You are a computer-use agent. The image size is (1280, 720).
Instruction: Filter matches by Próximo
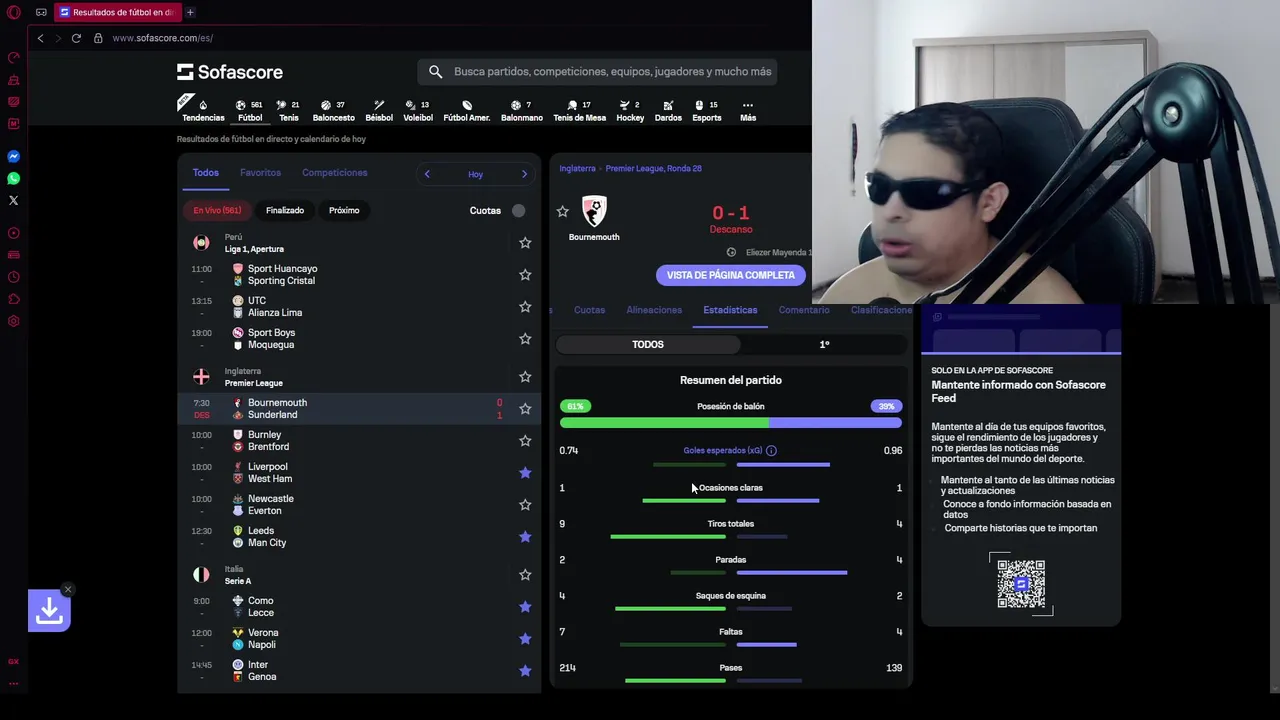pos(344,210)
